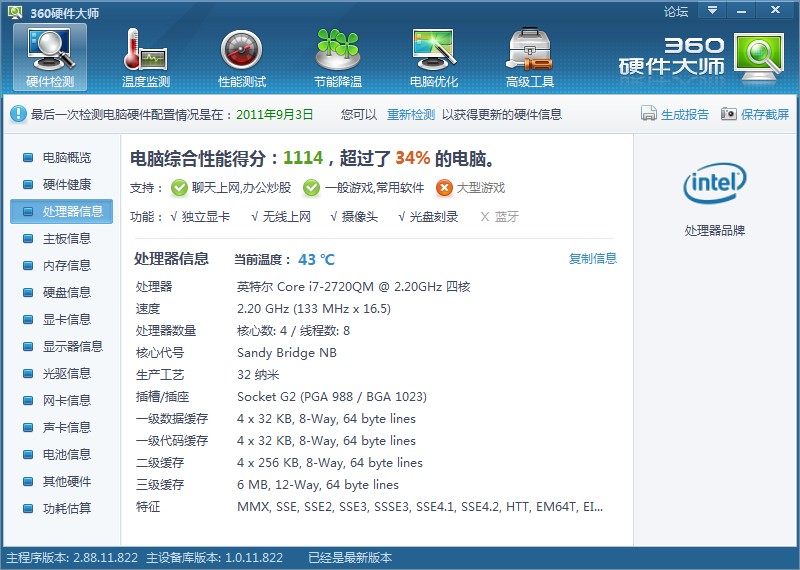Select 主板信息 in the sidebar
This screenshot has height=570, width=800.
(x=61, y=238)
